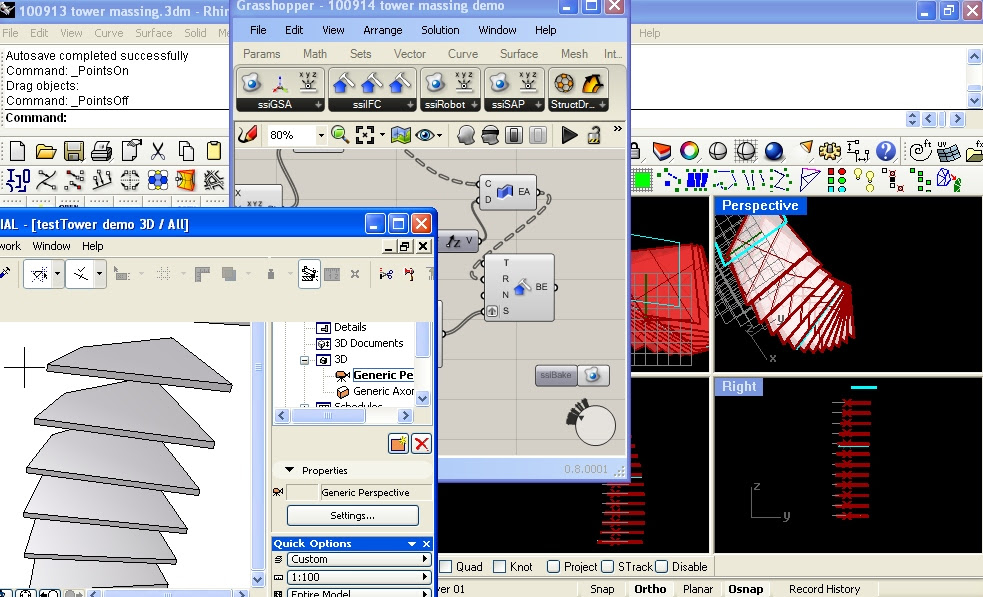Click the Print icon in Rhino toolbar

coord(102,151)
